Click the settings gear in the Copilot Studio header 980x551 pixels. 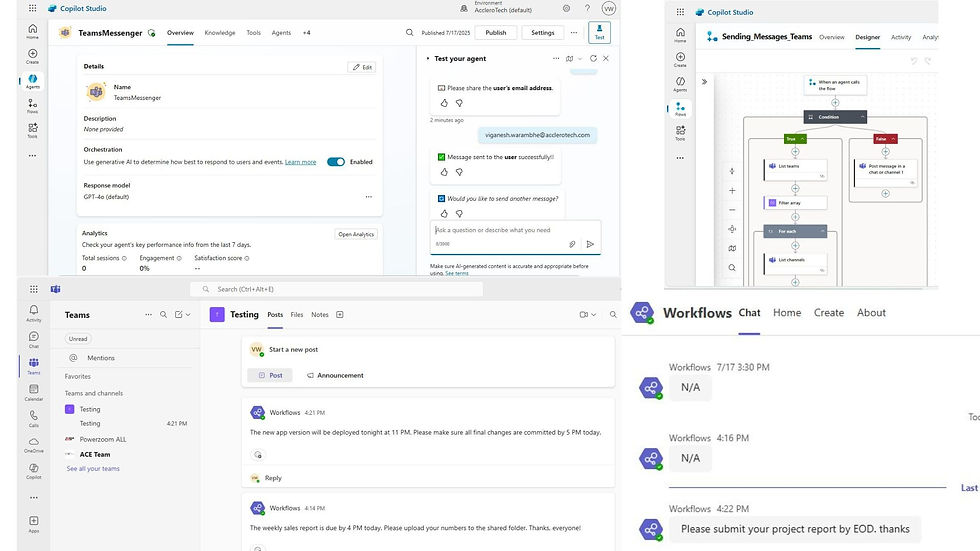(566, 9)
